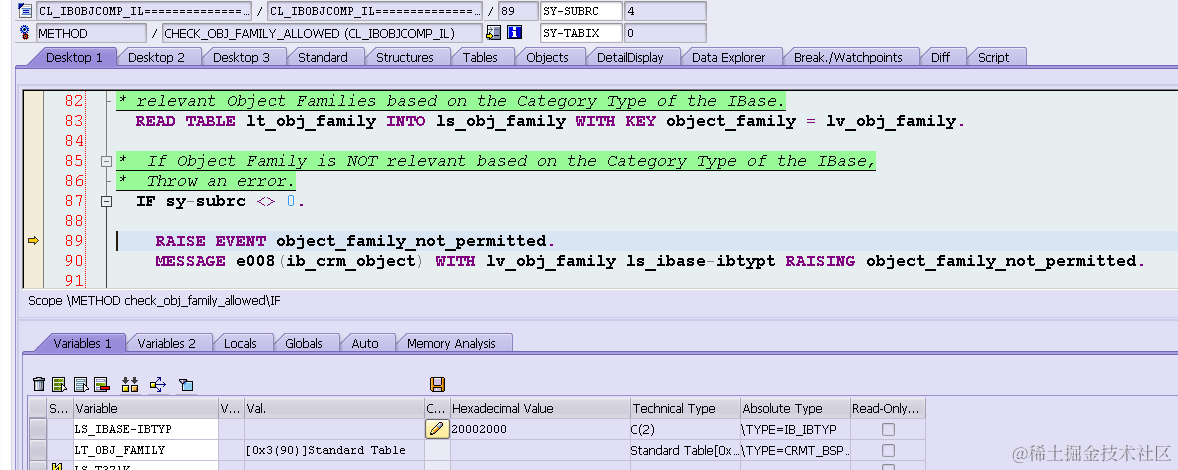Image resolution: width=1178 pixels, height=470 pixels.
Task: Click the LS_IBASE-IBTYP variable name cell
Action: point(145,429)
